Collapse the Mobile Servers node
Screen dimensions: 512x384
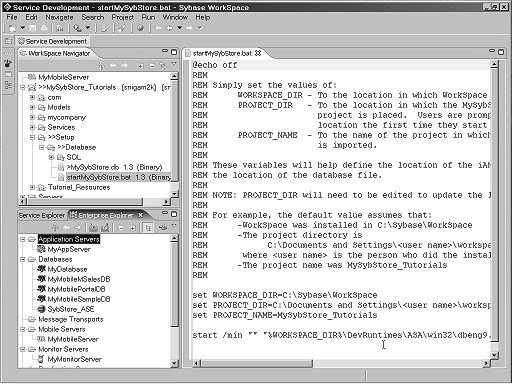coord(22,329)
